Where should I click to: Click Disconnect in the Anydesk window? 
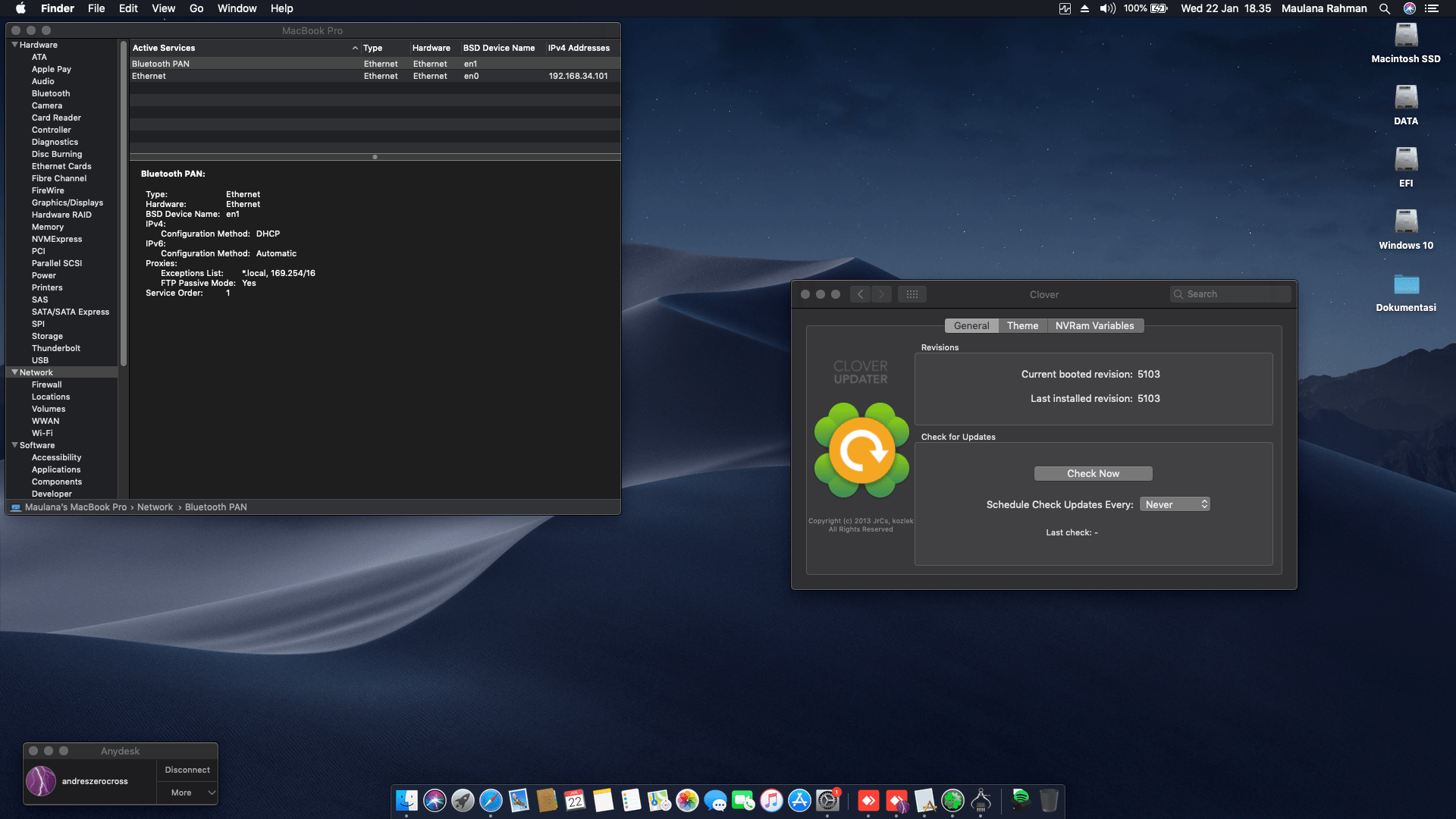[x=187, y=770]
